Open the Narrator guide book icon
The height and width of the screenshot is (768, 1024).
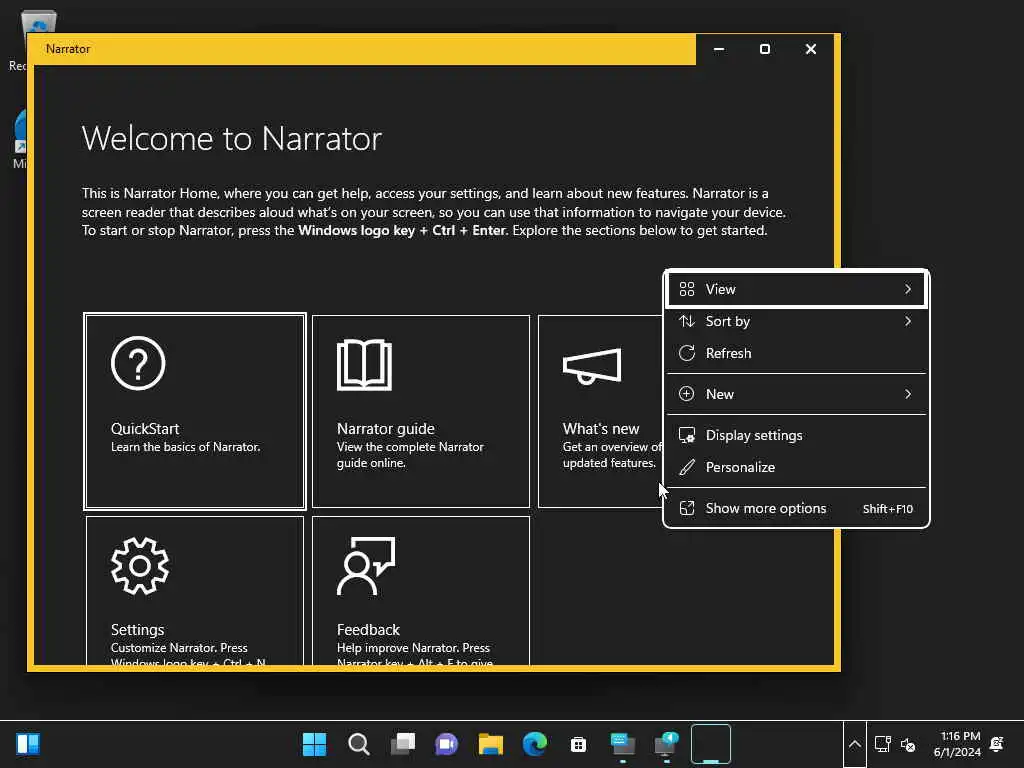364,364
